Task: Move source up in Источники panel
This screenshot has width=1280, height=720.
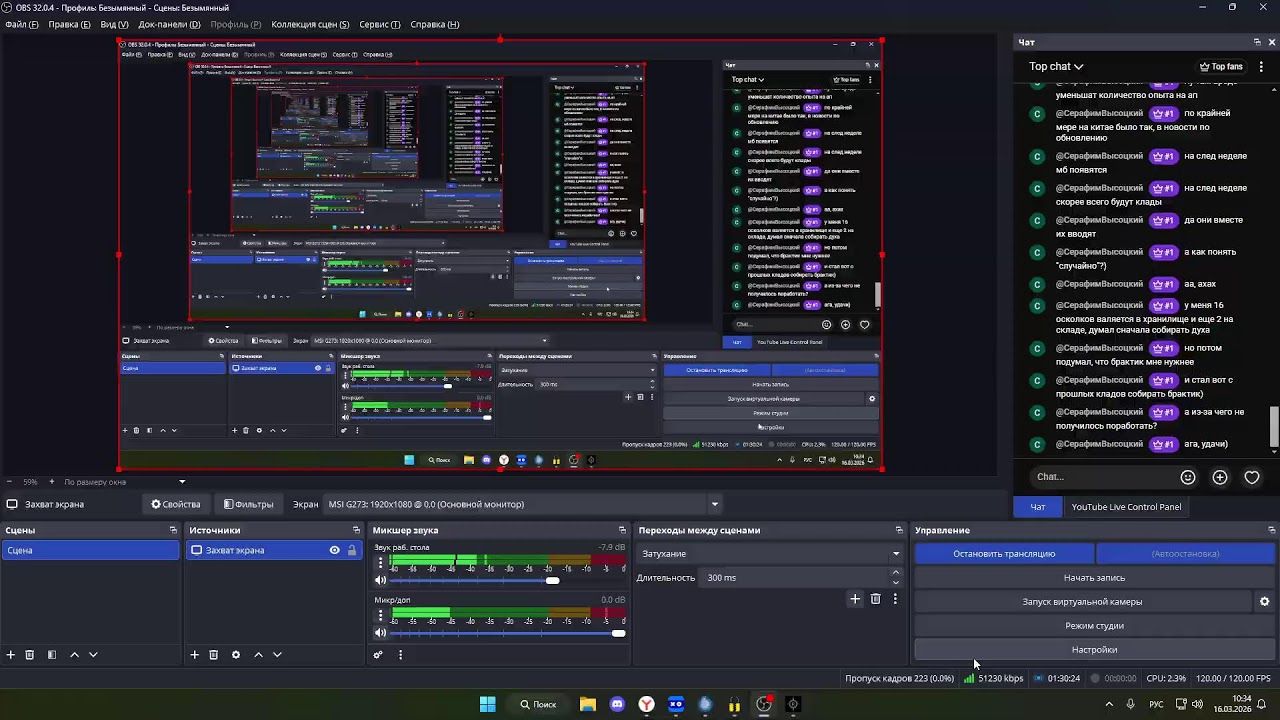Action: pos(258,655)
